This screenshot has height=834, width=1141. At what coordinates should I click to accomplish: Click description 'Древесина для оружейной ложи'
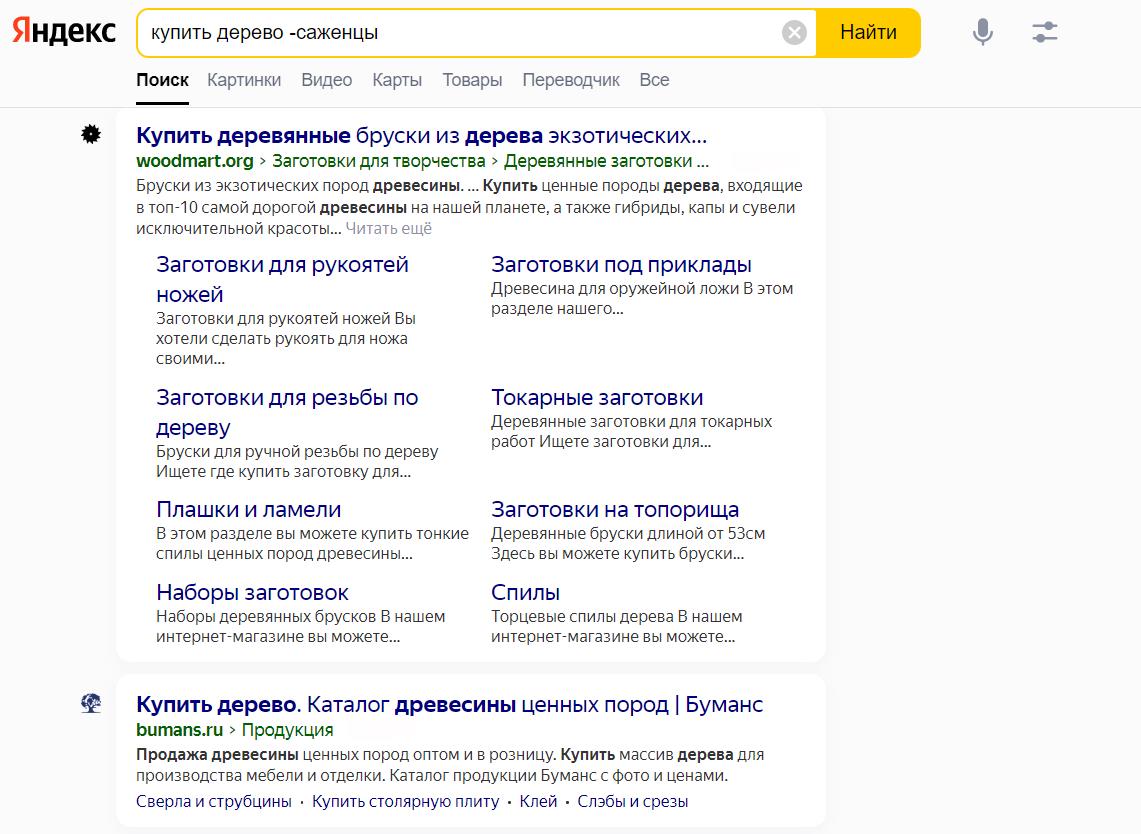point(615,288)
